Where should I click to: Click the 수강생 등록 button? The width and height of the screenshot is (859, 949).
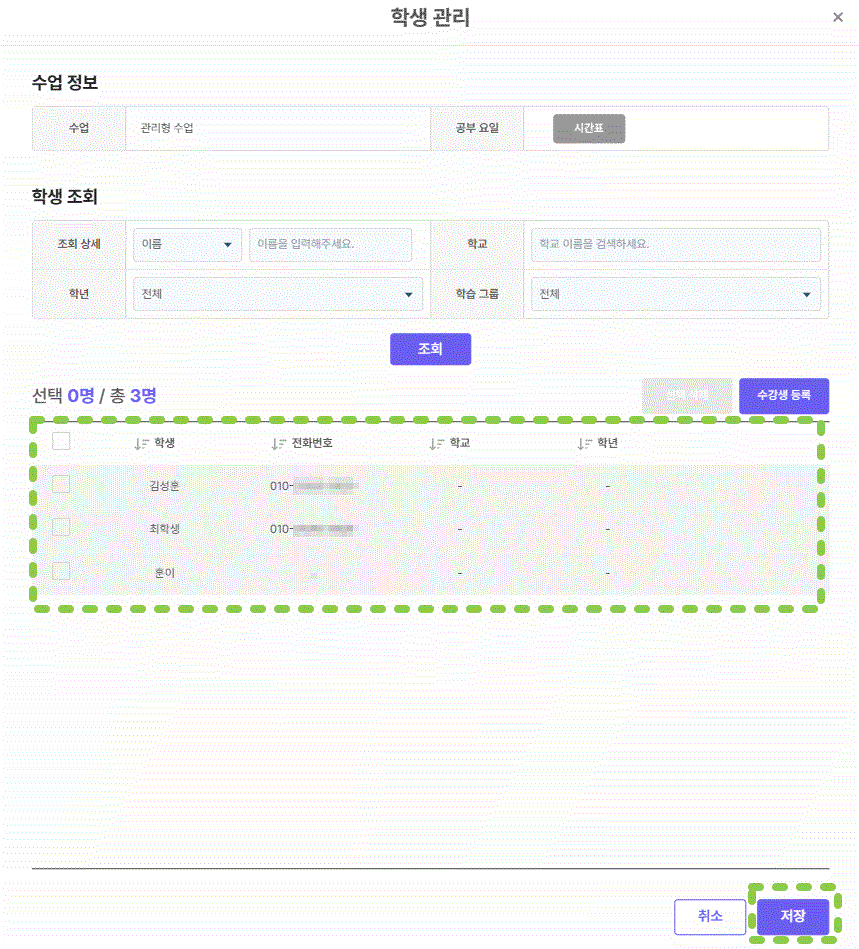pos(783,396)
